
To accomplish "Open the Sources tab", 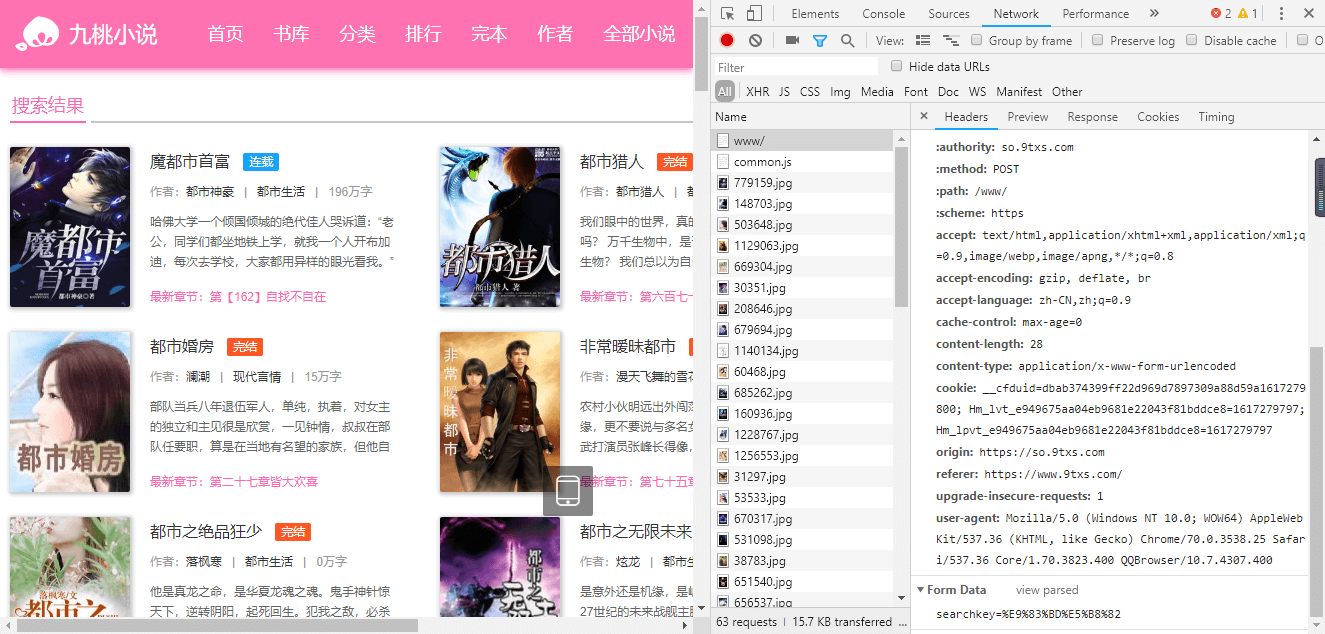I will tap(949, 14).
